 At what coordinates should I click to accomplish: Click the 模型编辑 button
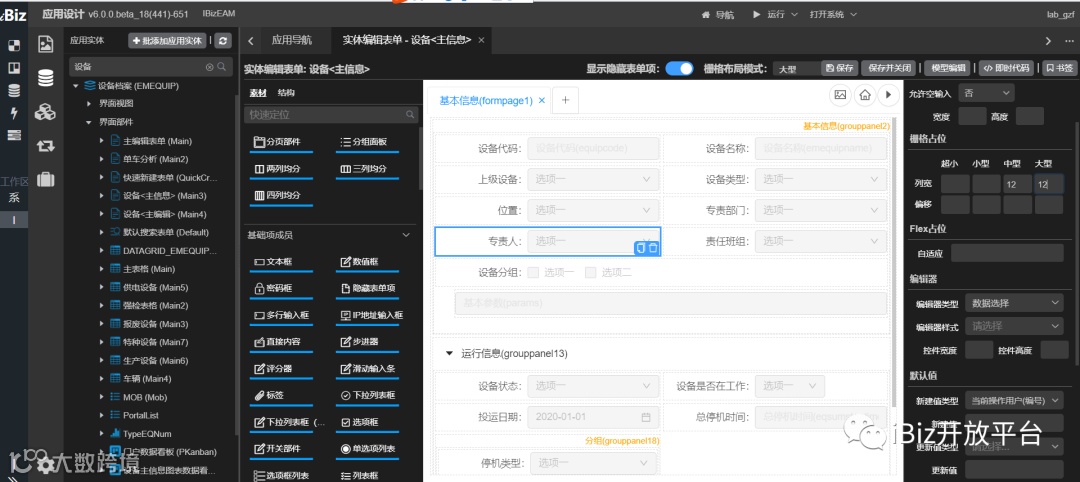[x=948, y=68]
